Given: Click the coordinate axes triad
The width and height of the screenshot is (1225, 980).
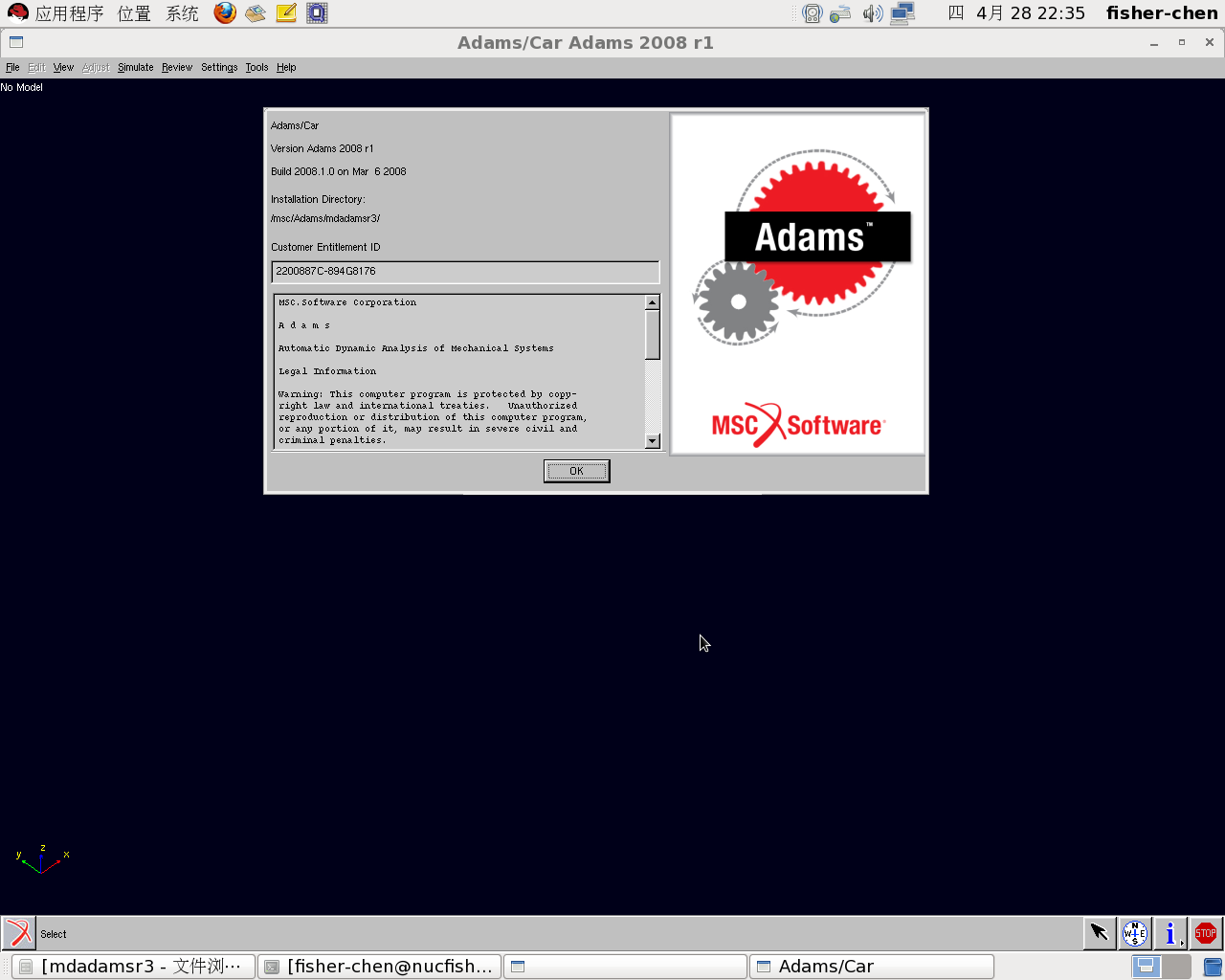Looking at the screenshot, I should click(x=42, y=859).
